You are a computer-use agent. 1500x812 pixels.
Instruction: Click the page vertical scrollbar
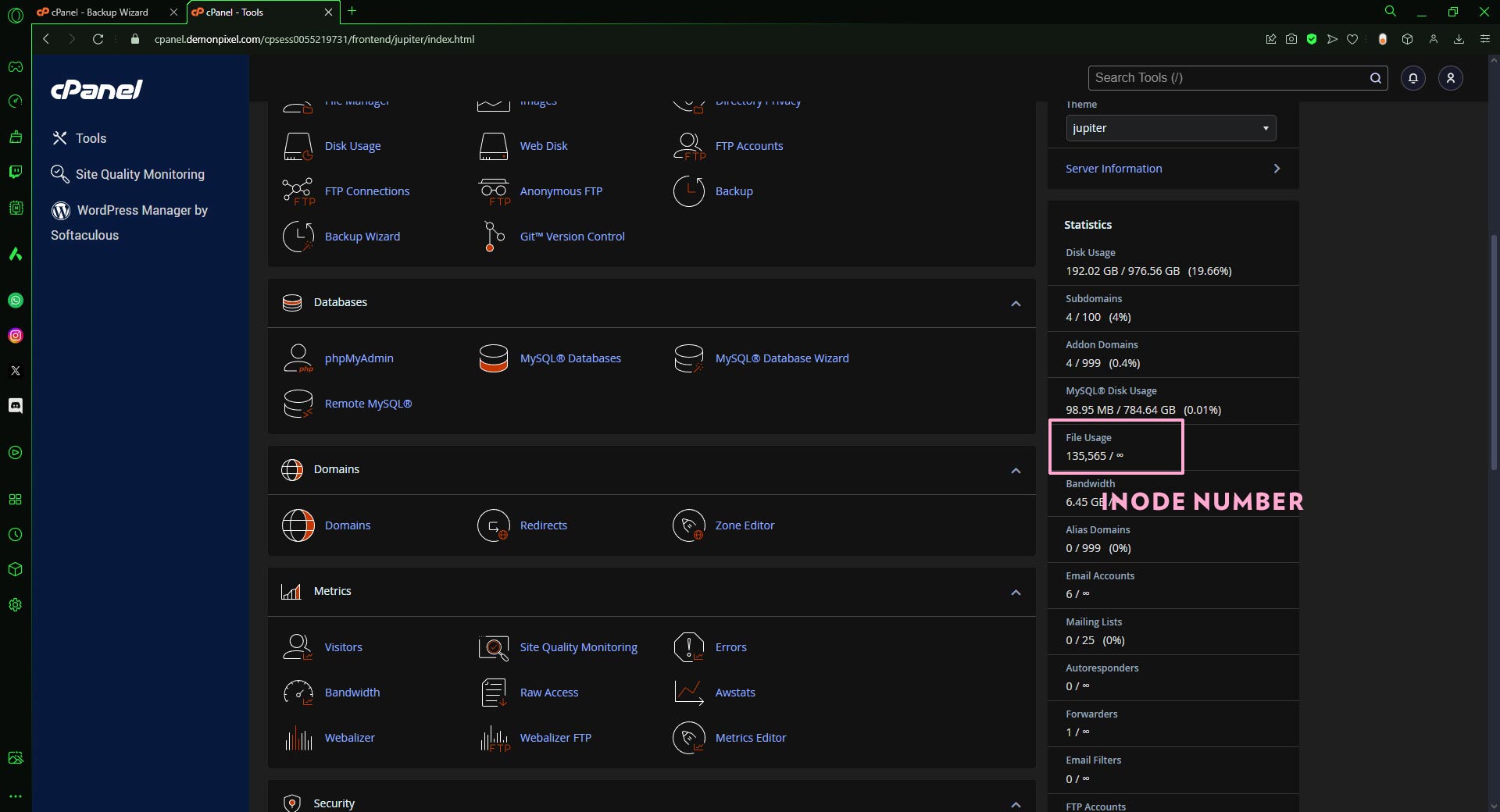(1493, 351)
